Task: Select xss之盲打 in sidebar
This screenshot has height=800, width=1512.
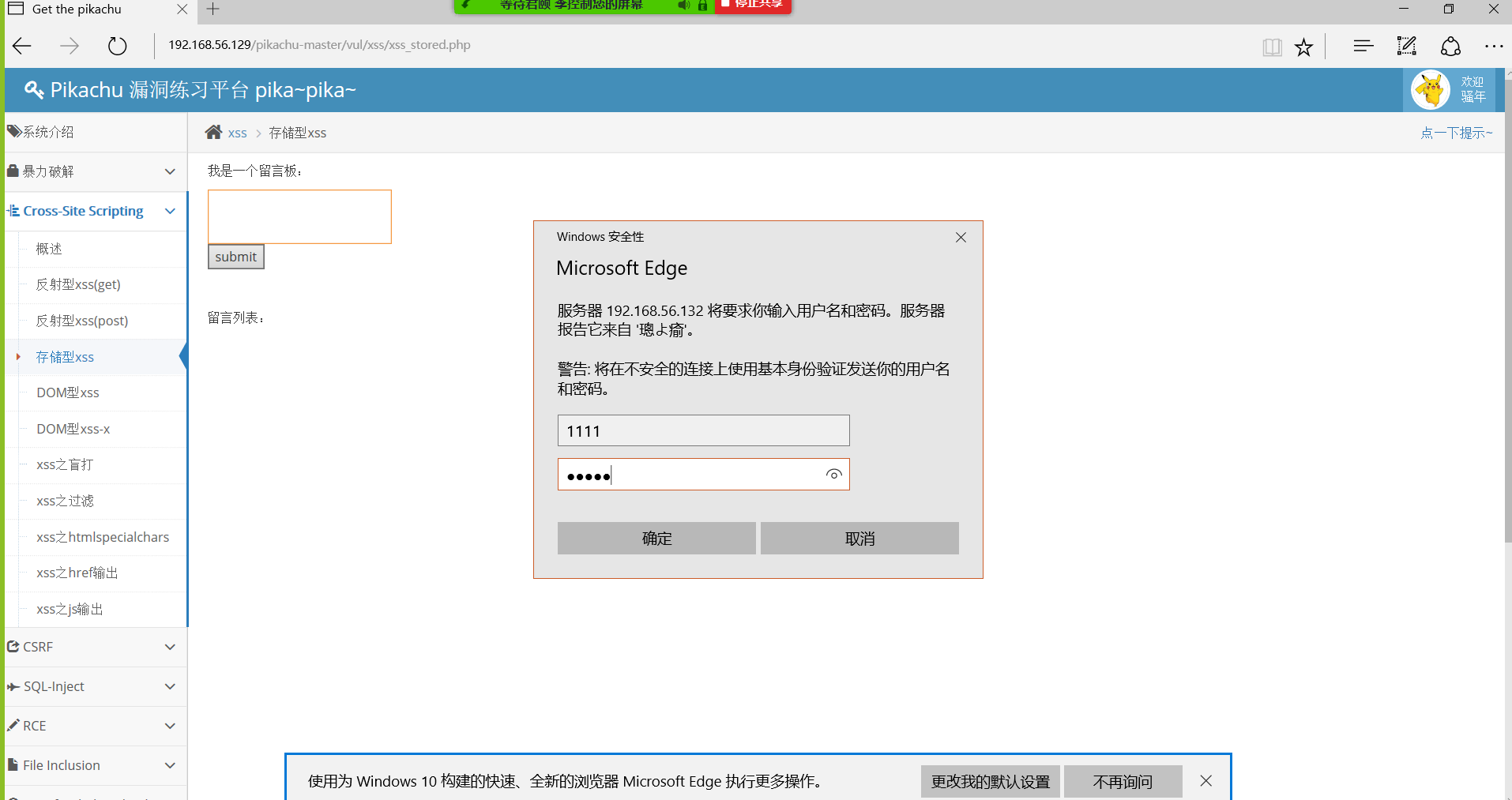Action: click(x=65, y=464)
